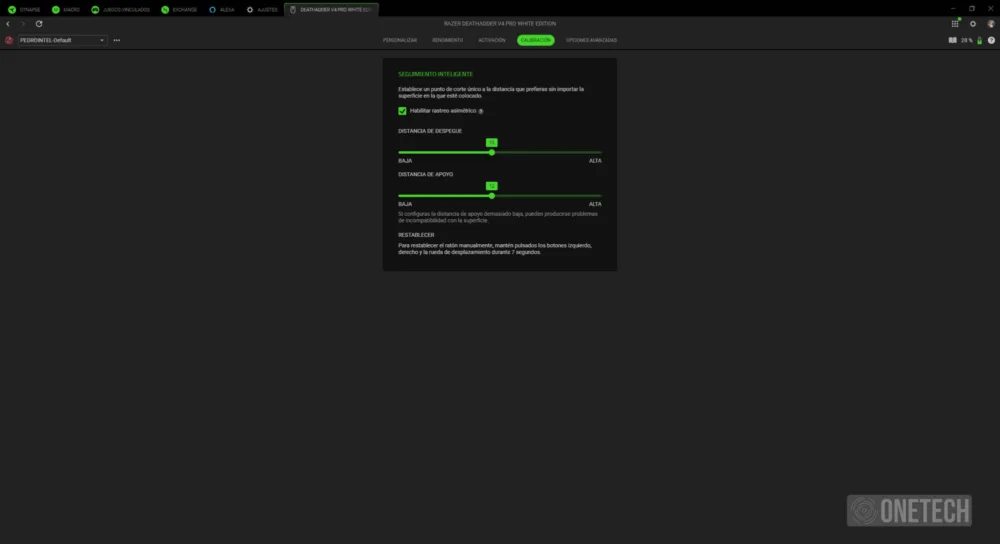The height and width of the screenshot is (544, 1000).
Task: Toggle Habilitar rastreo asimétrico checkbox
Action: [402, 111]
